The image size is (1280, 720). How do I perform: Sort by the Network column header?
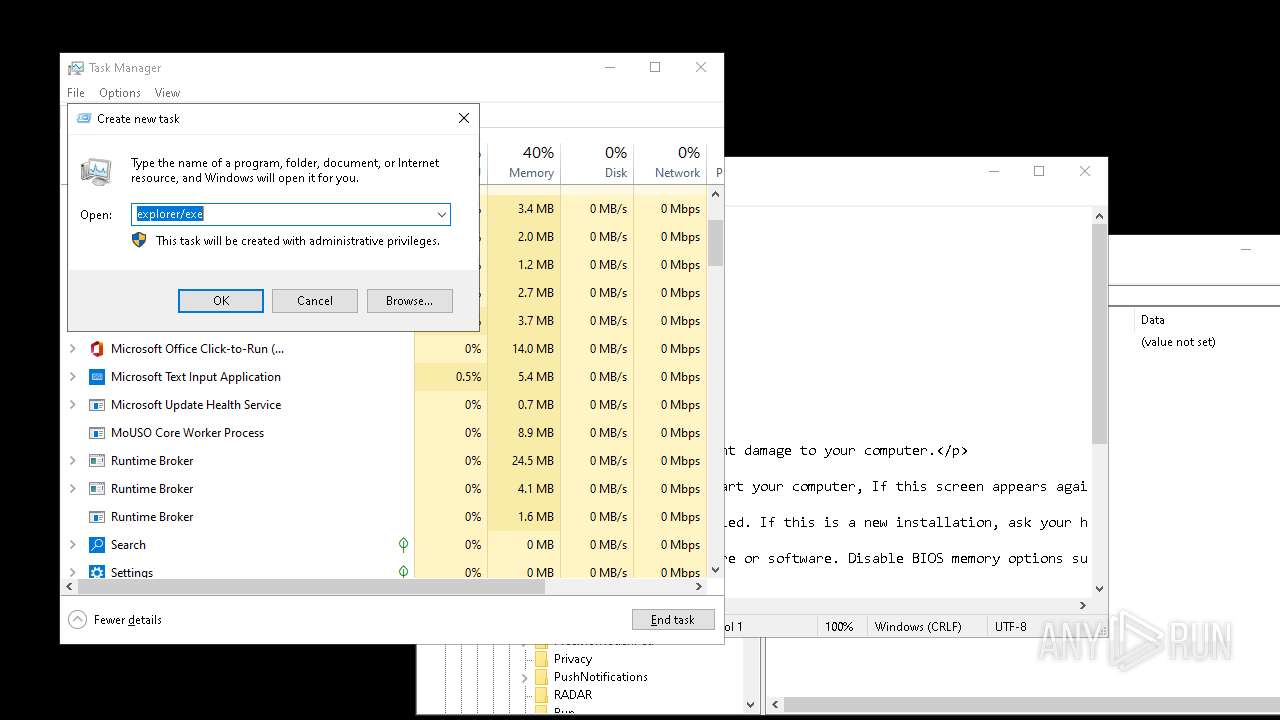coord(670,163)
